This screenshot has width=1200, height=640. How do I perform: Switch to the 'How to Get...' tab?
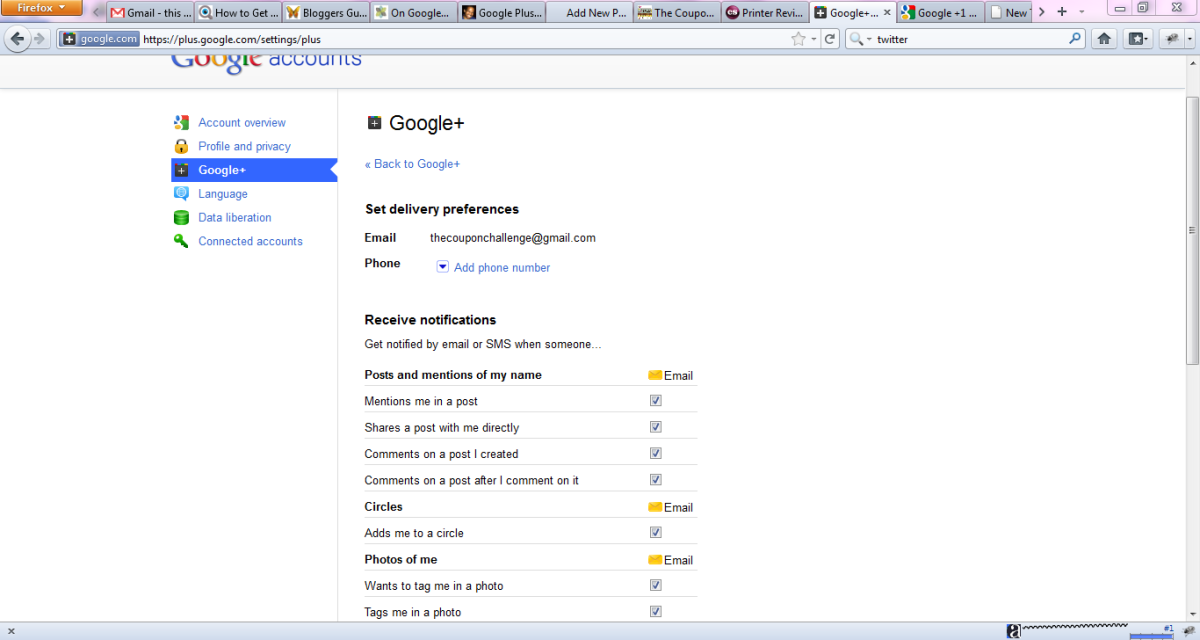coord(238,13)
